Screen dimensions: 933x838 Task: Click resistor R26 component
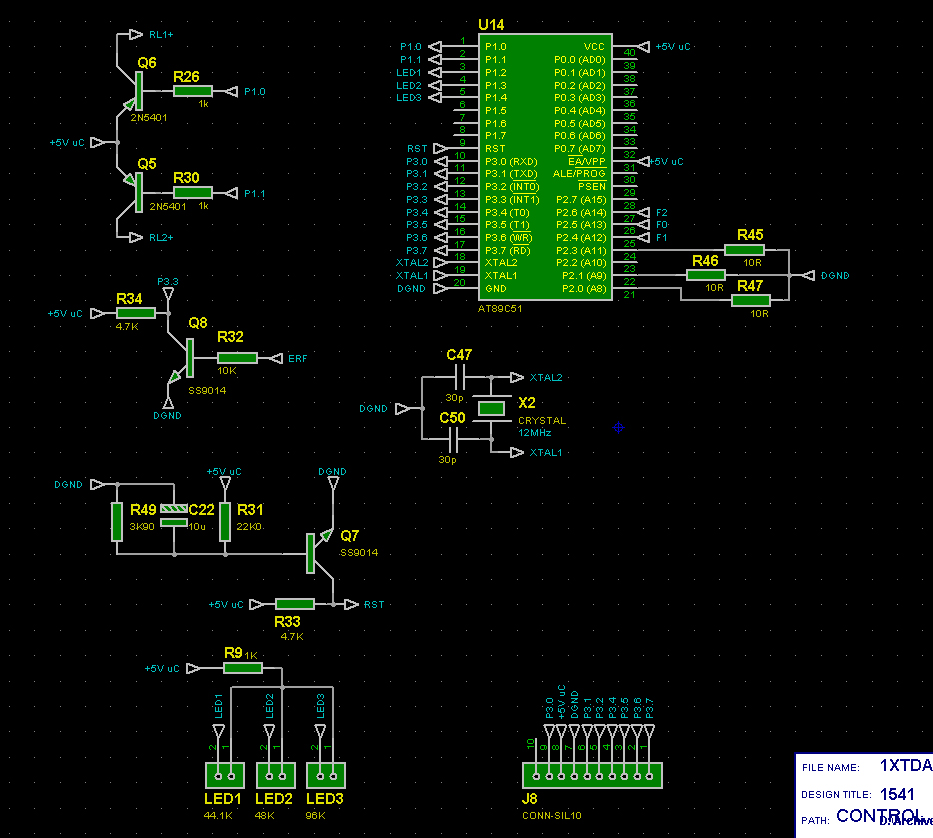[193, 91]
